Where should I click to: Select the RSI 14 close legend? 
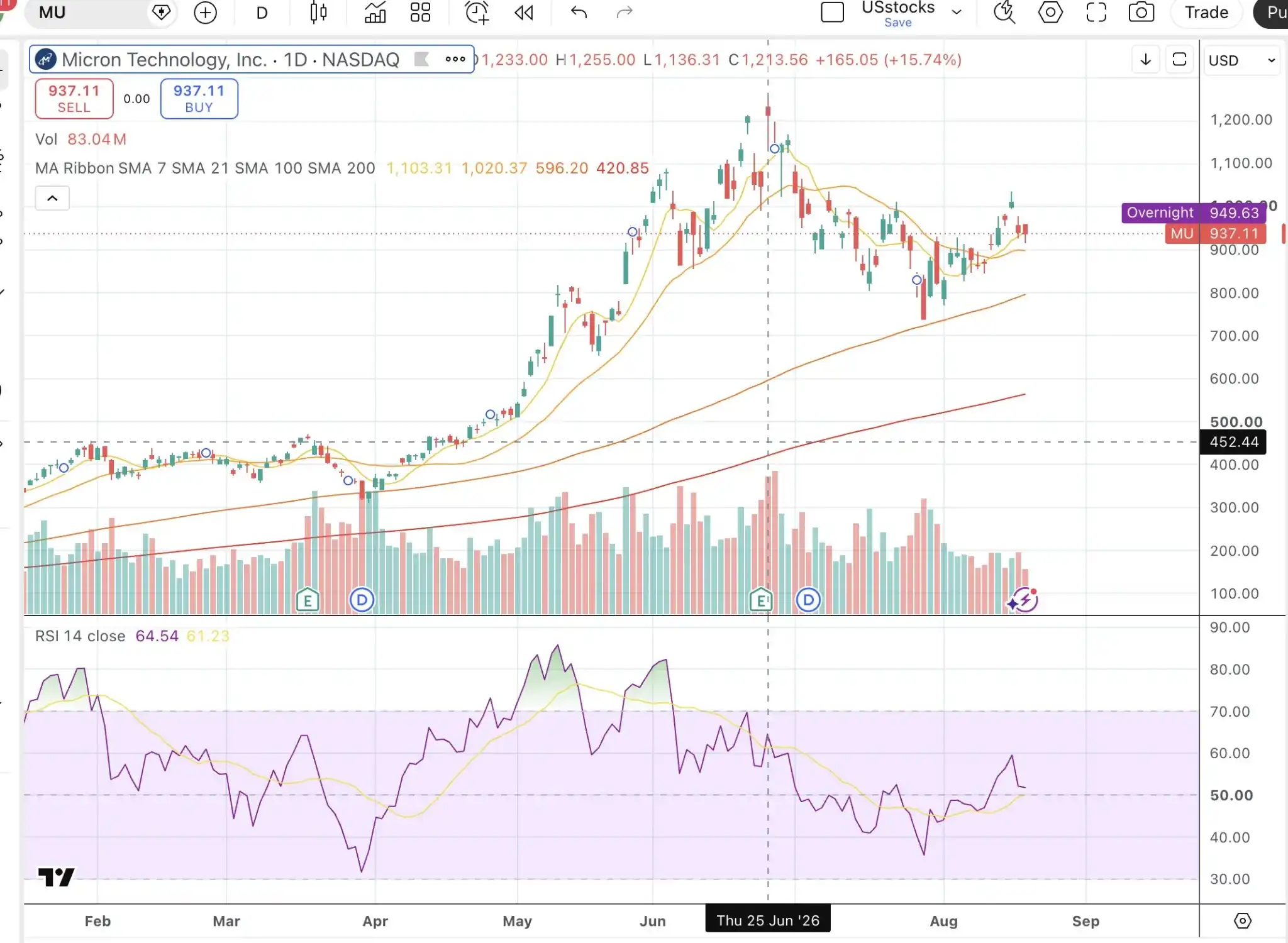(x=80, y=636)
